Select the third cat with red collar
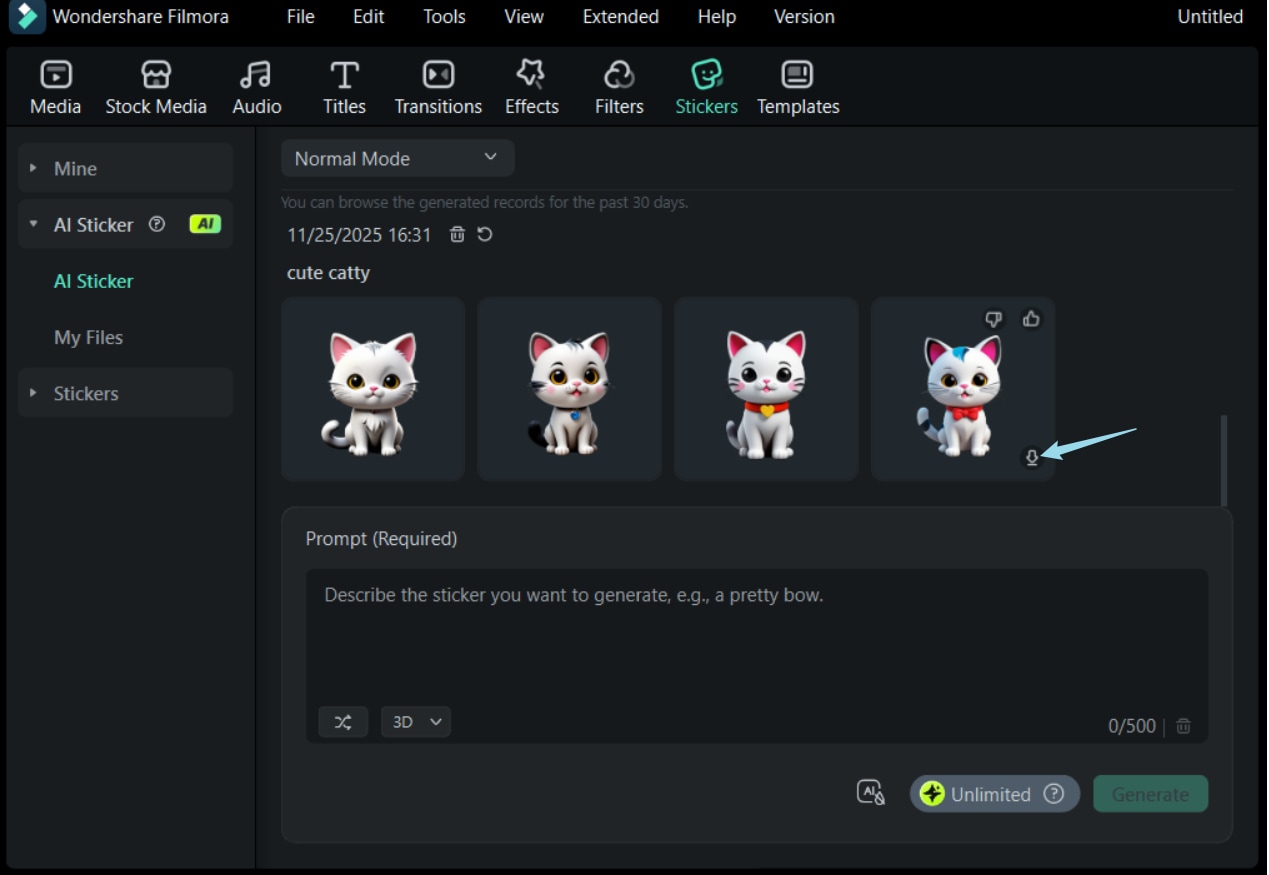 pyautogui.click(x=766, y=389)
